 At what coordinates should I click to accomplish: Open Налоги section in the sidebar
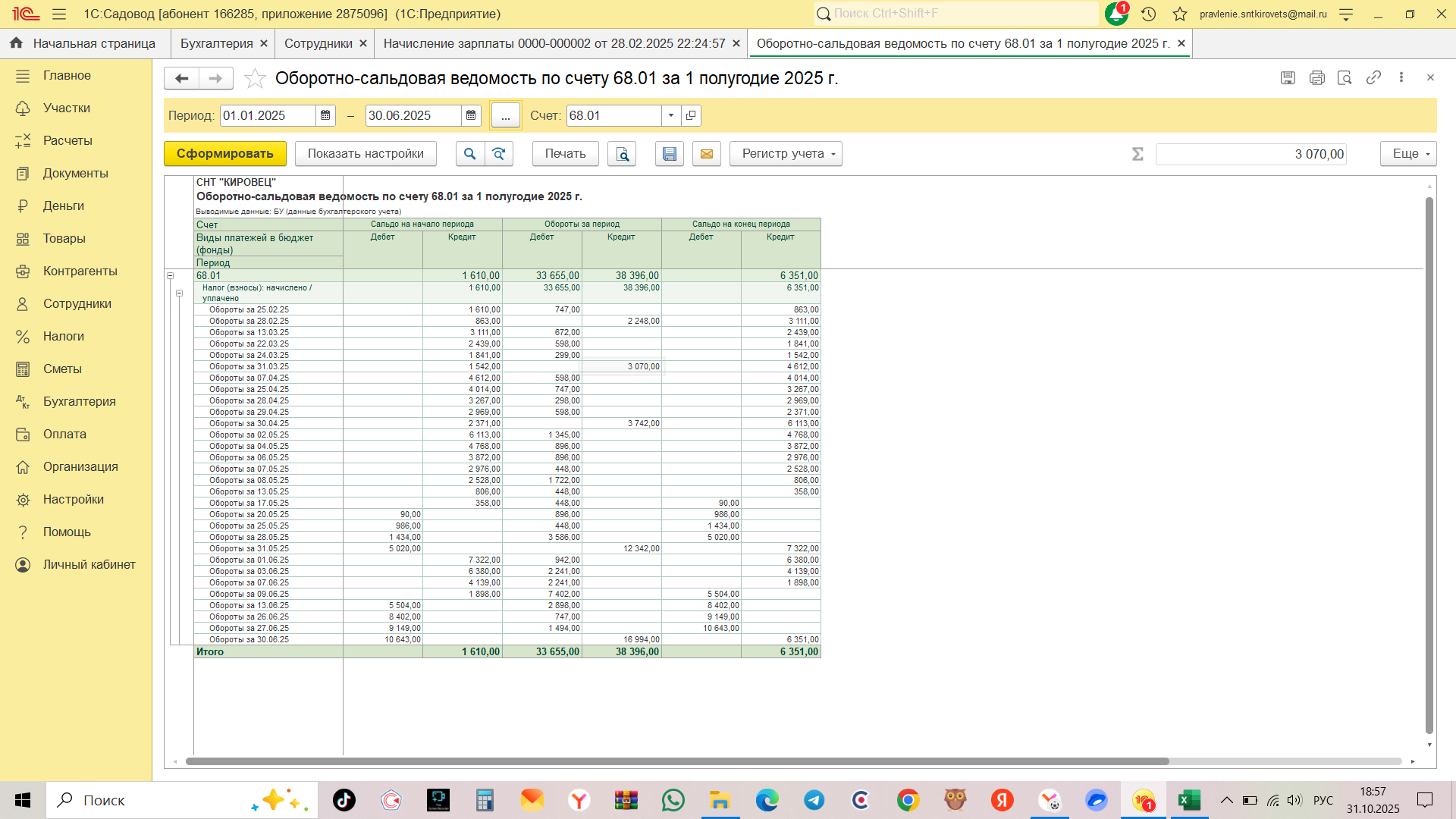coord(64,336)
